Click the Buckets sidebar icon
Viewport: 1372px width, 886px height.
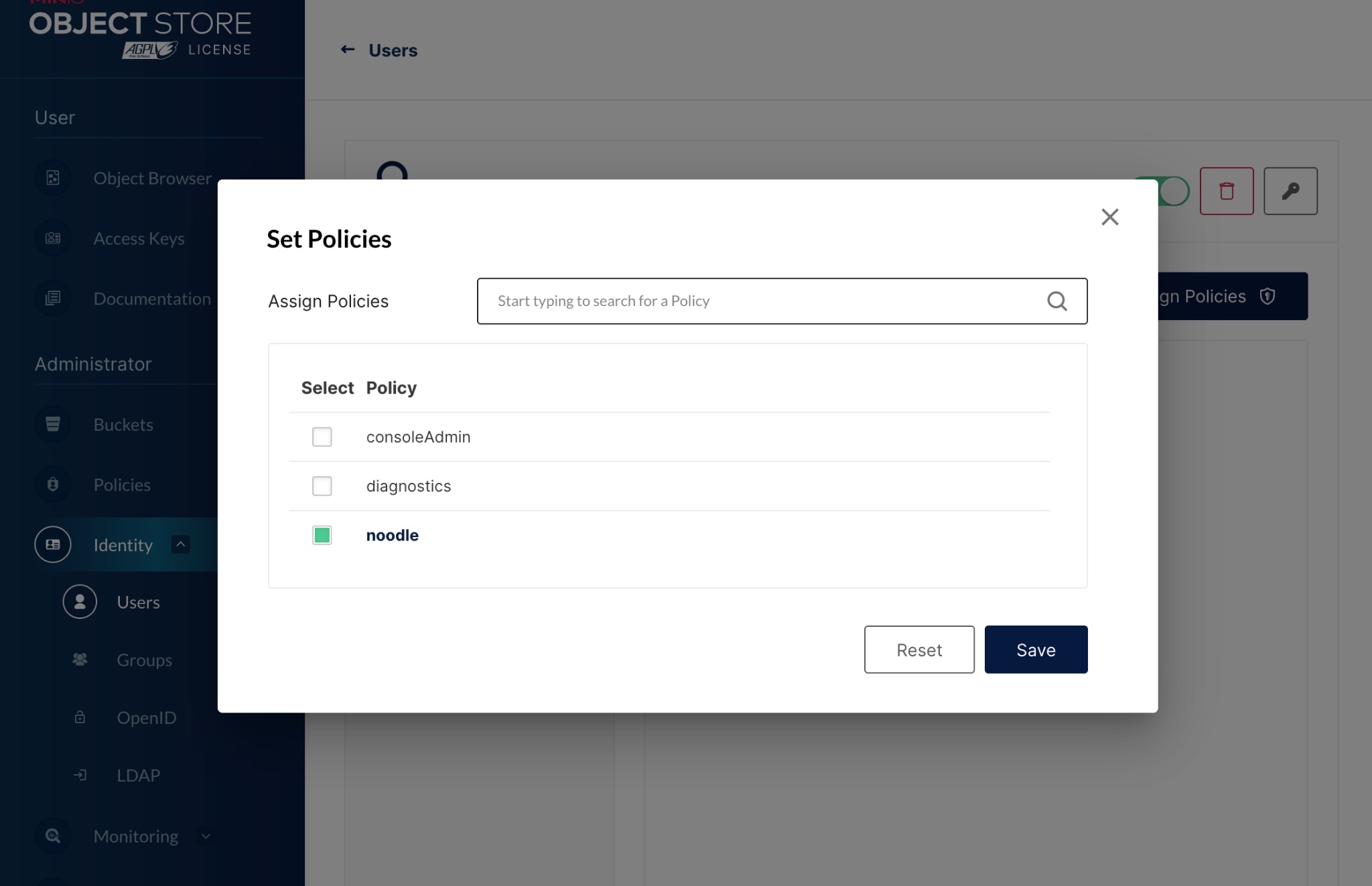tap(53, 425)
